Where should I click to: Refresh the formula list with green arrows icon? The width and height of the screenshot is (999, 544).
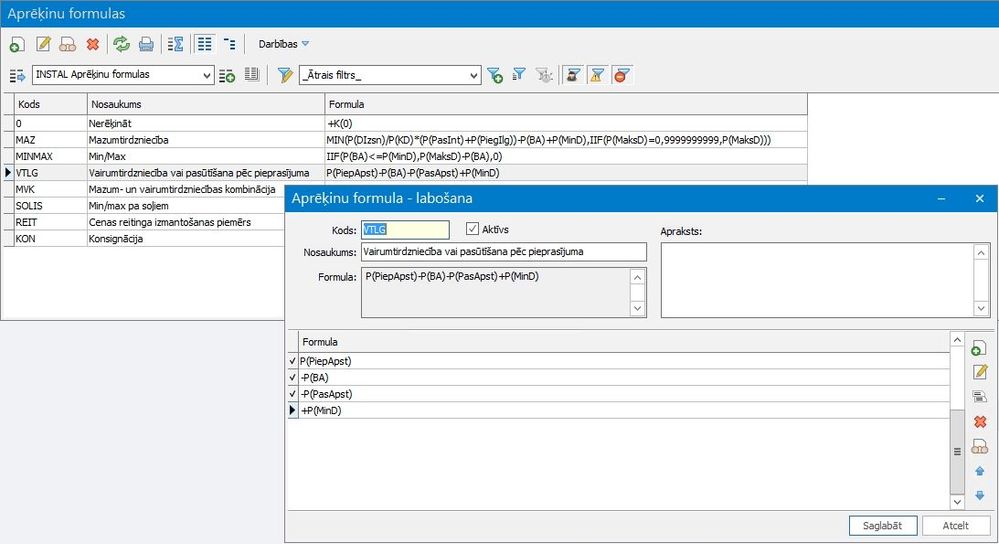[121, 44]
